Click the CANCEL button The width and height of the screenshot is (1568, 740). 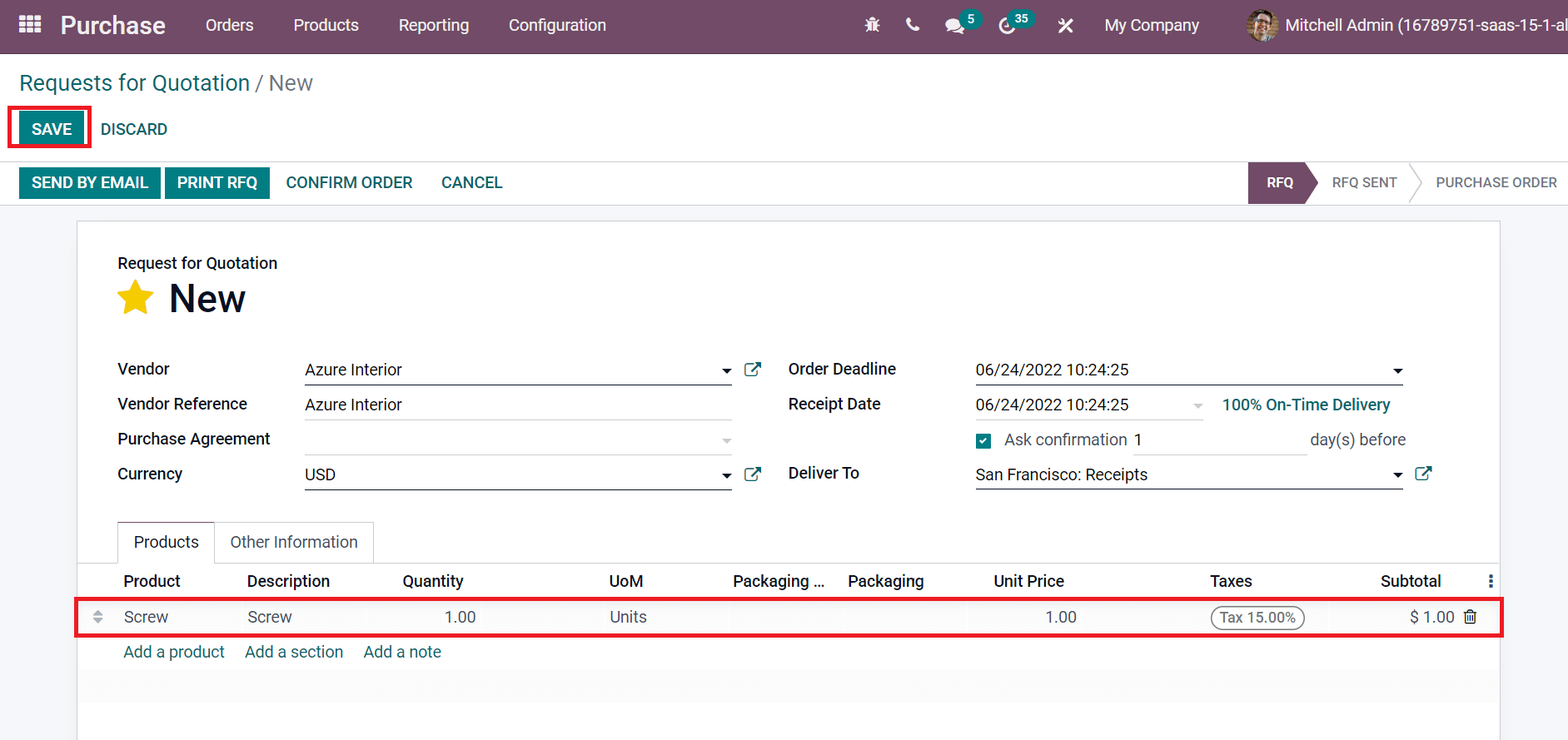(472, 182)
